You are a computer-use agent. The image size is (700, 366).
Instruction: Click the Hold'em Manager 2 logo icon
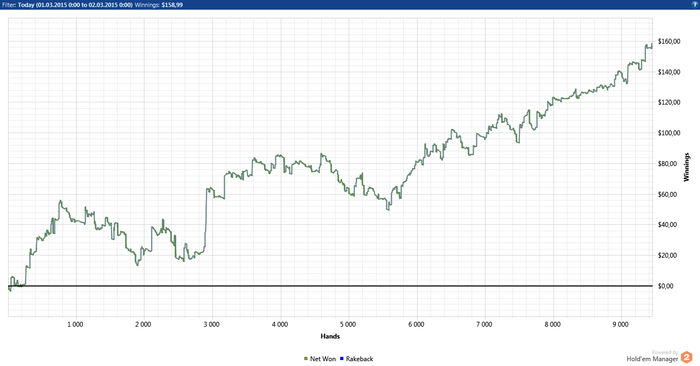point(686,357)
